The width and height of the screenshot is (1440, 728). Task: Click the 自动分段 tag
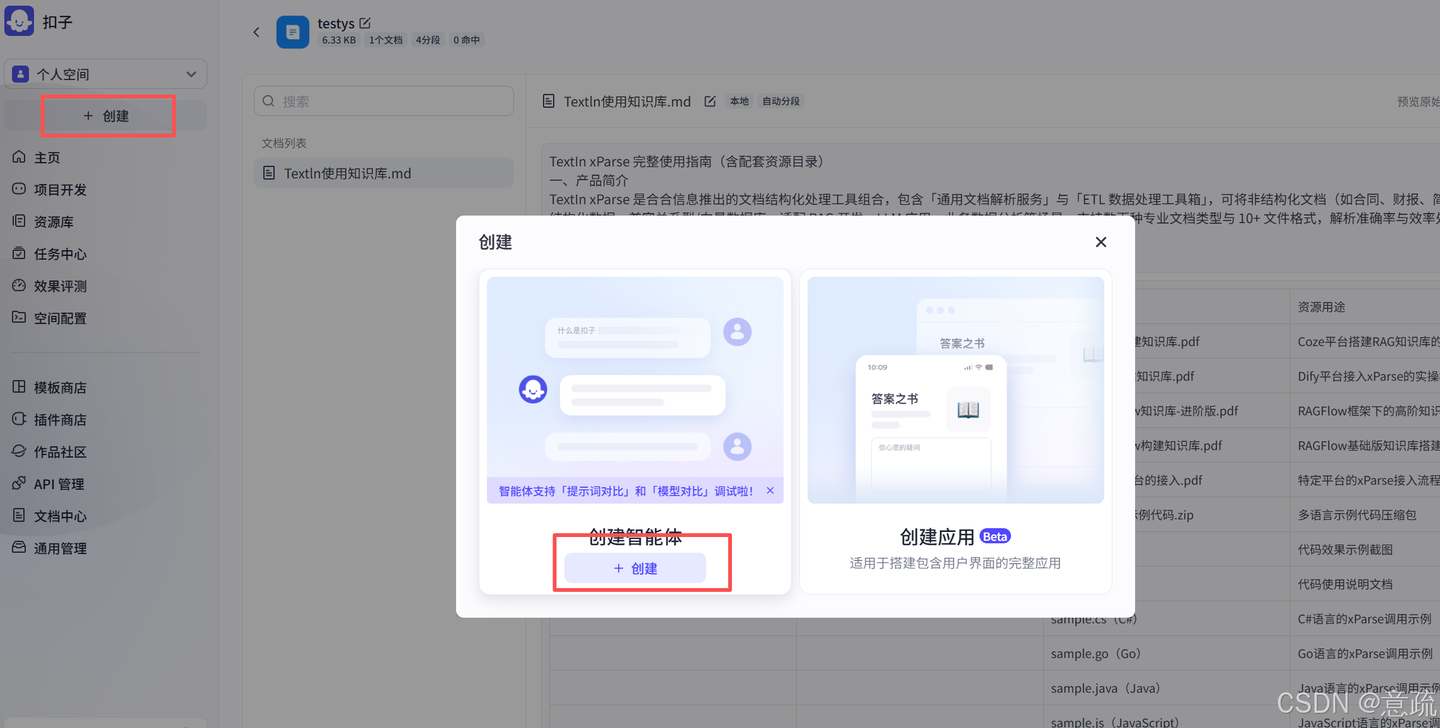click(781, 101)
